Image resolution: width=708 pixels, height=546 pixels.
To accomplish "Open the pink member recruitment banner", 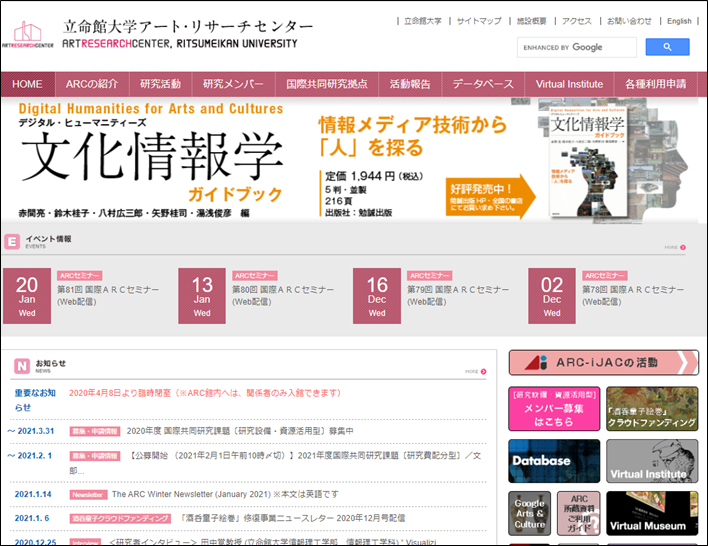I will pos(554,409).
